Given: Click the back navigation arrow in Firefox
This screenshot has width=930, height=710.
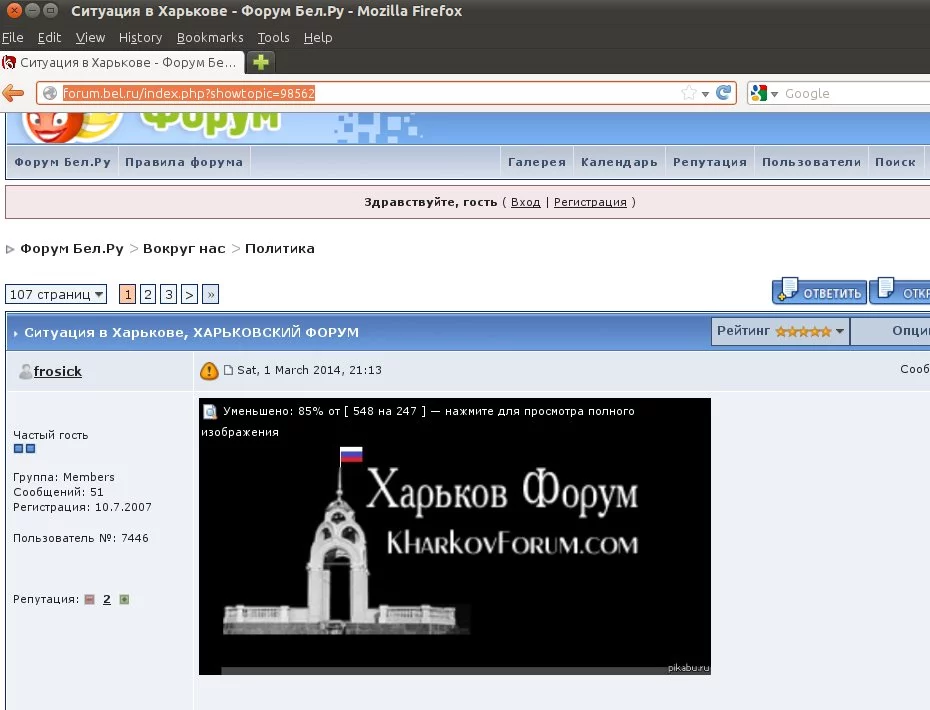Looking at the screenshot, I should coord(14,92).
